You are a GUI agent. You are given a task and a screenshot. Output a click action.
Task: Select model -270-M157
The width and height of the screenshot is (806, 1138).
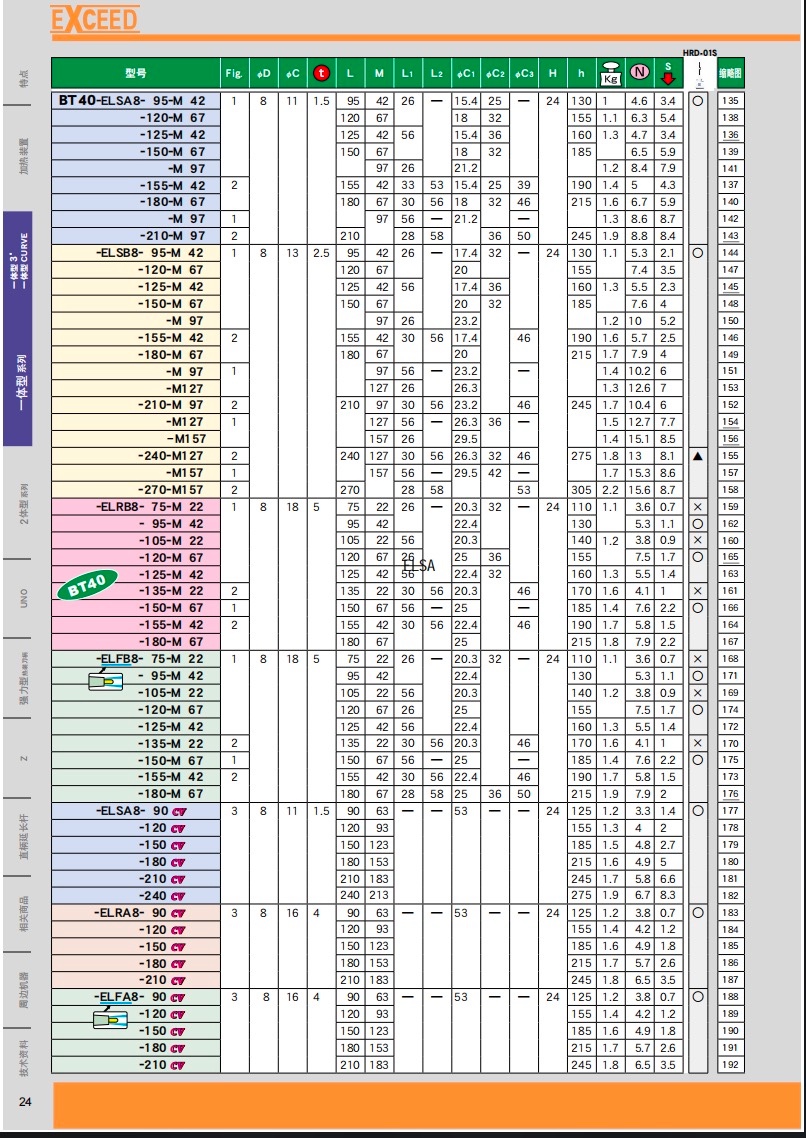pos(136,490)
